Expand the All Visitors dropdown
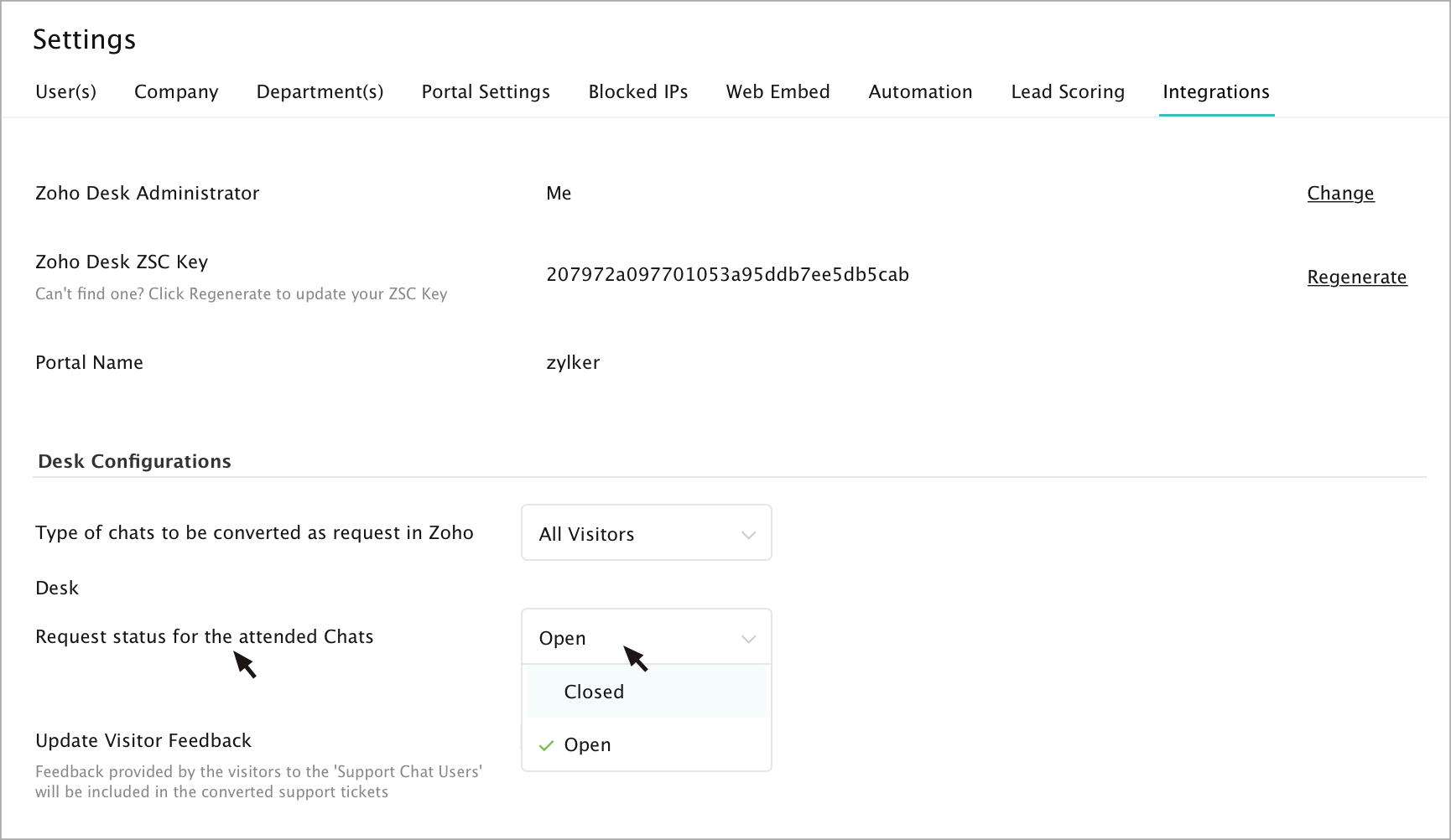The width and height of the screenshot is (1451, 840). (x=646, y=533)
